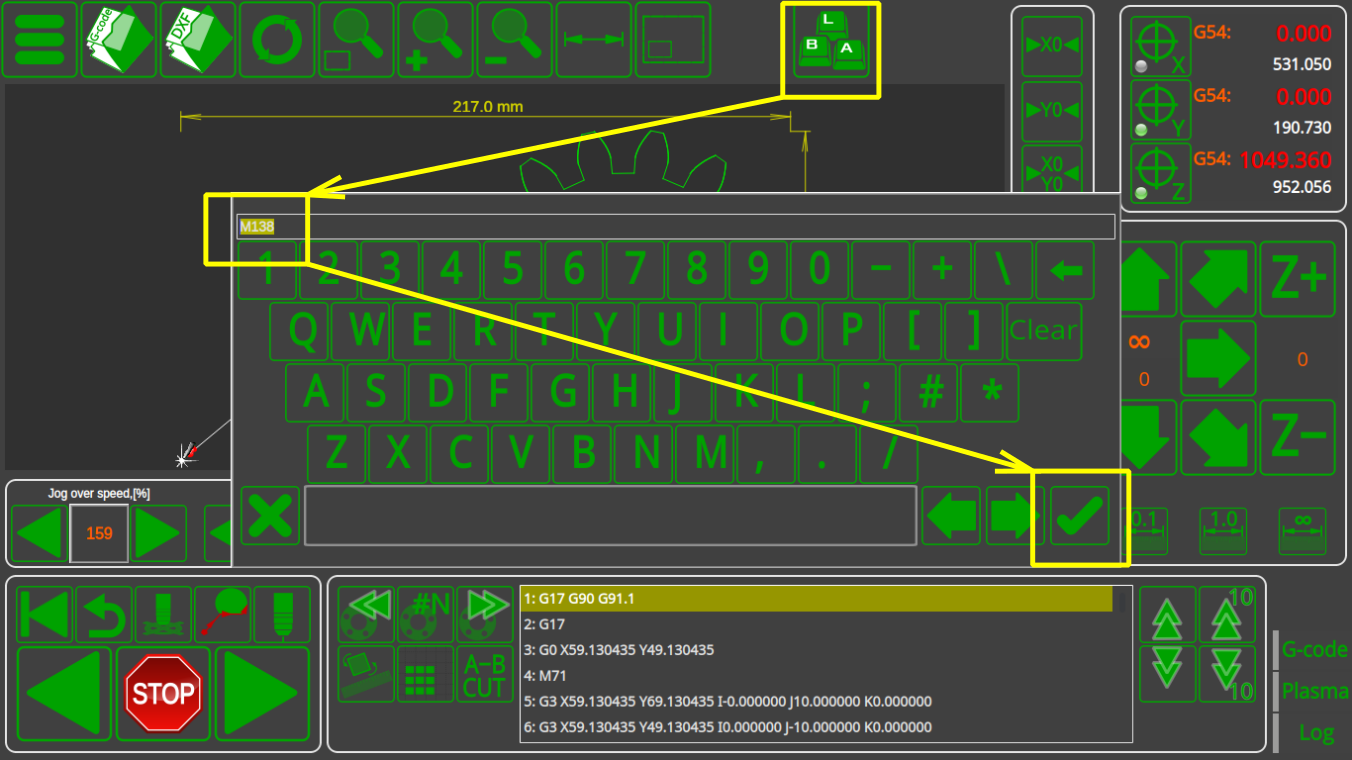The image size is (1352, 760).
Task: Decrease jog over speed with left arrow
Action: pyautogui.click(x=40, y=534)
